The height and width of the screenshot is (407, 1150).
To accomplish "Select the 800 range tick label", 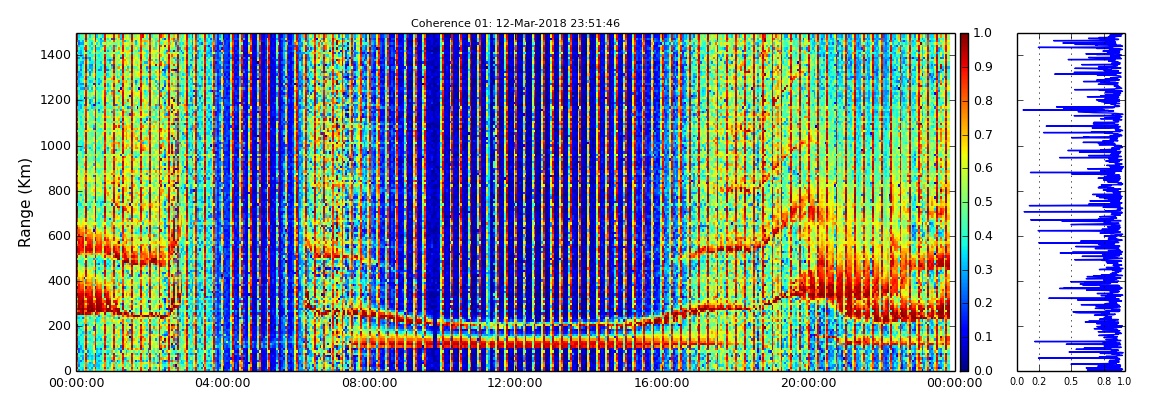I will (x=59, y=191).
